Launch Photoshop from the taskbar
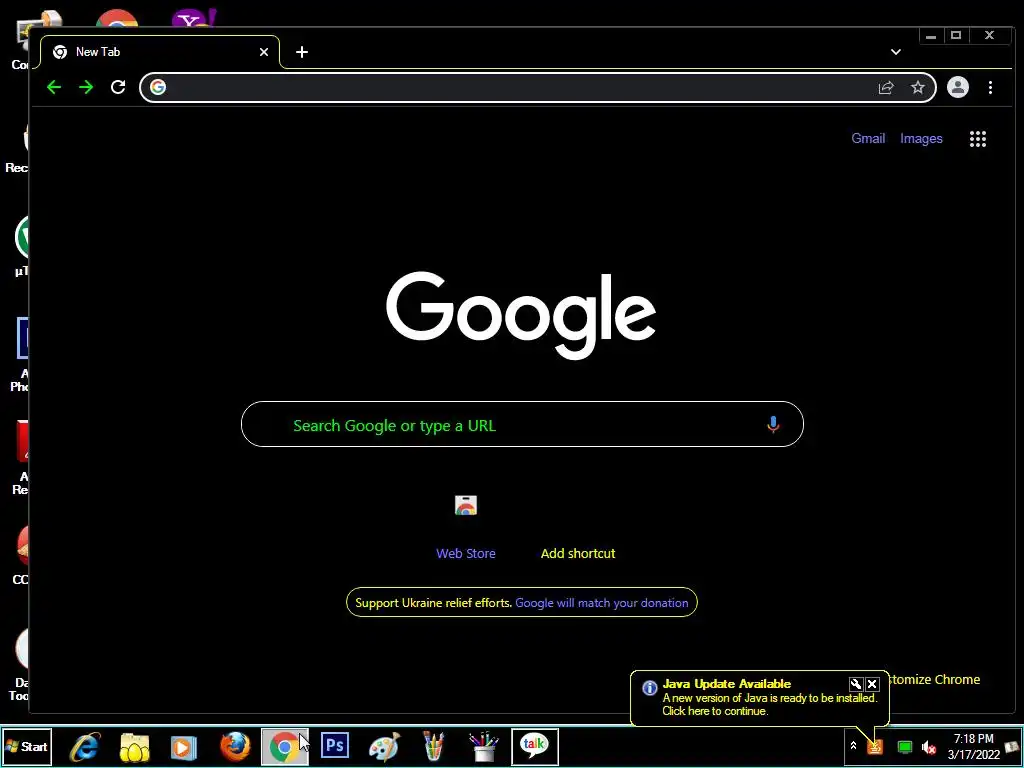 (x=335, y=745)
